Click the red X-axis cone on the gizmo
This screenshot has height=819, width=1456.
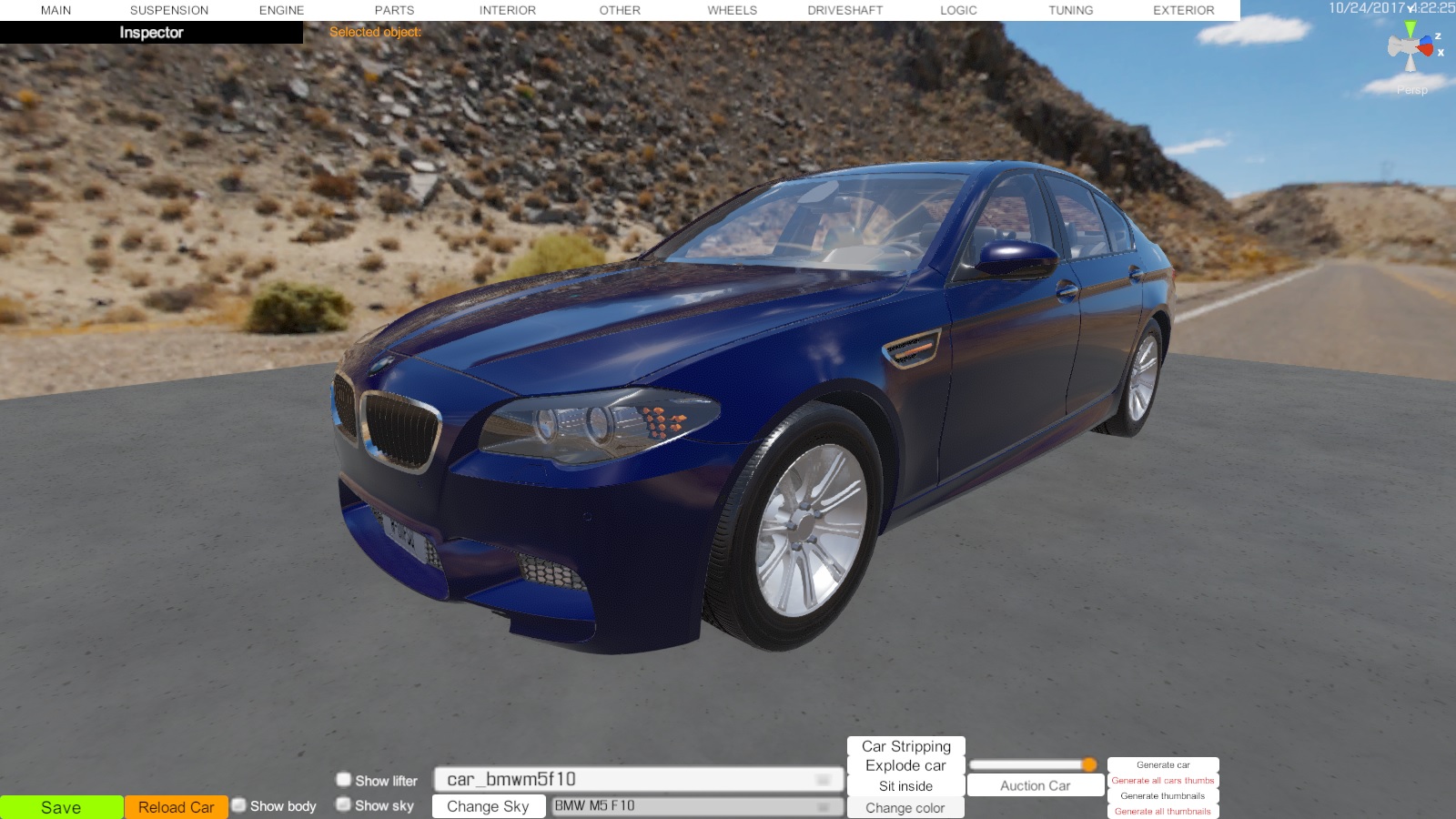[1426, 49]
